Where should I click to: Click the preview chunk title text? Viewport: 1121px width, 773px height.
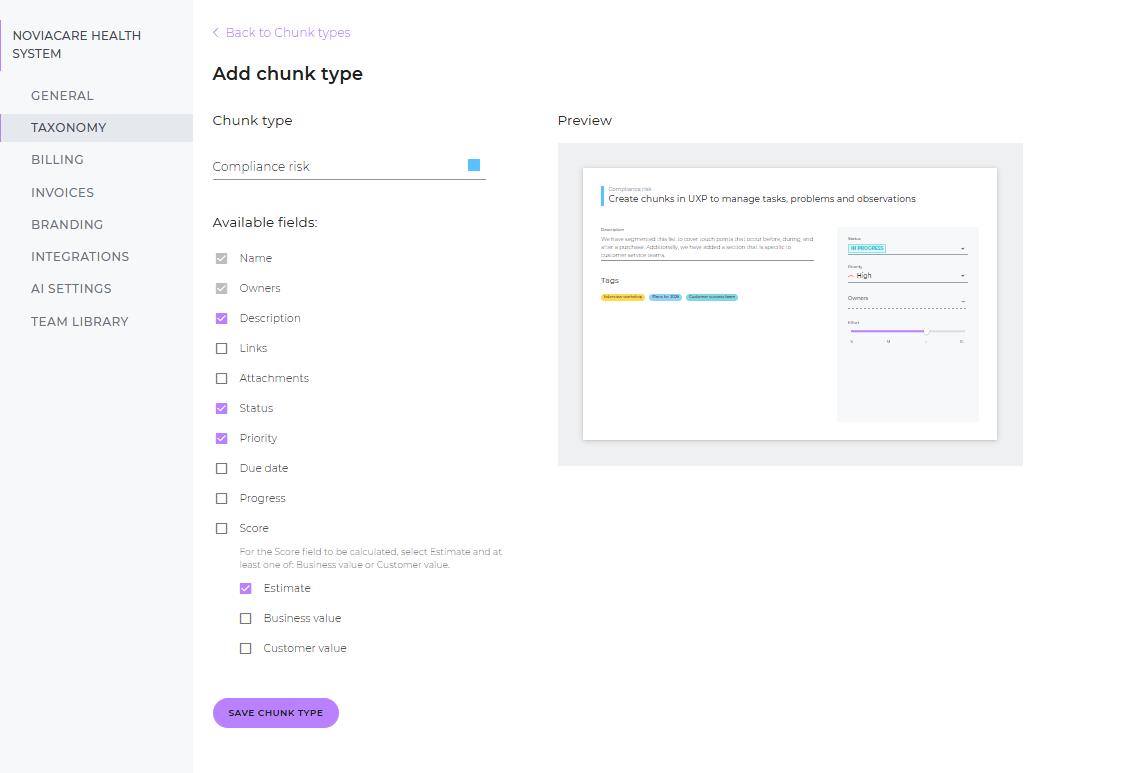(x=762, y=199)
